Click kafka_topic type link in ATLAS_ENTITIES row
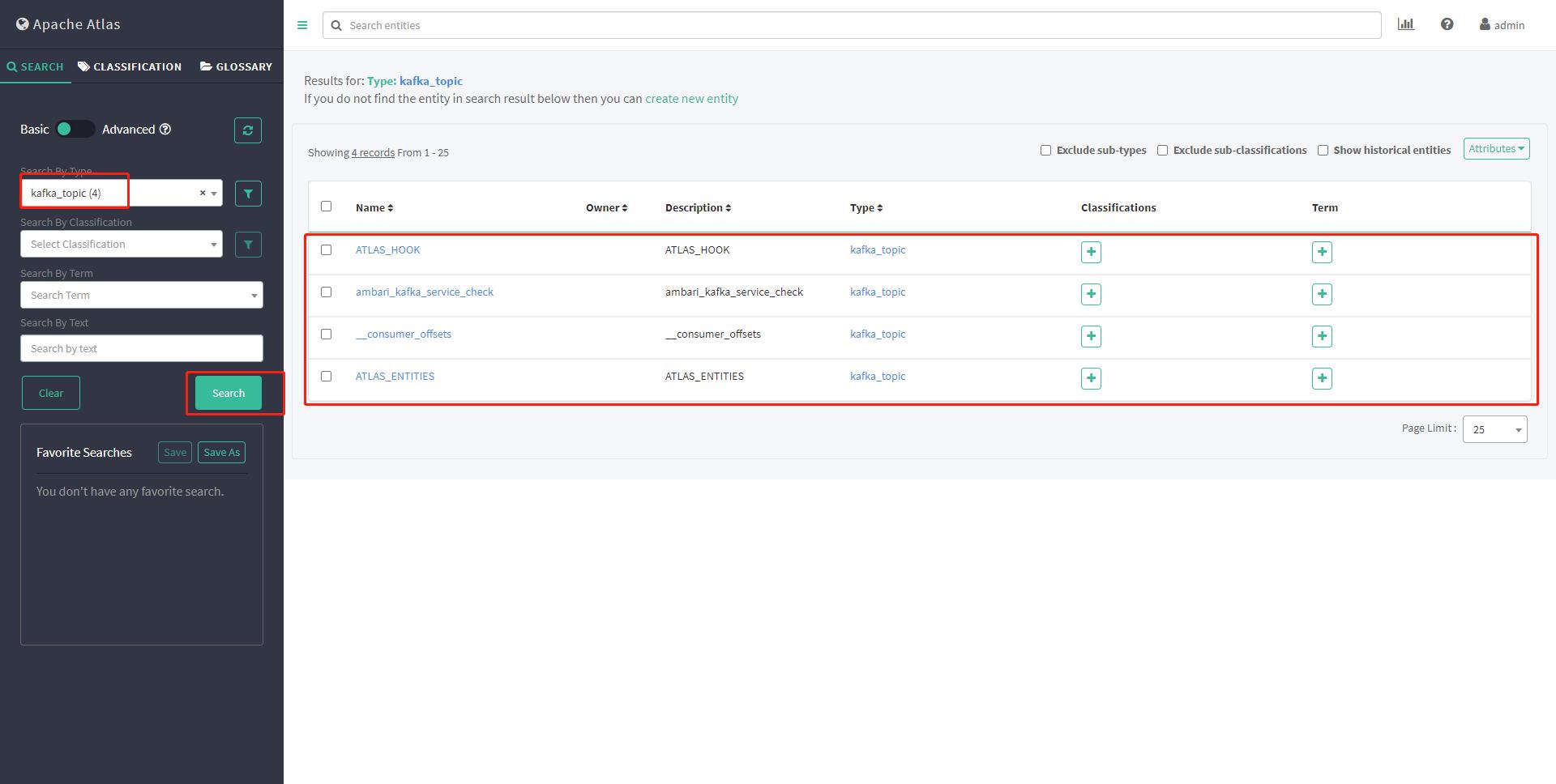The image size is (1556, 784). (878, 377)
